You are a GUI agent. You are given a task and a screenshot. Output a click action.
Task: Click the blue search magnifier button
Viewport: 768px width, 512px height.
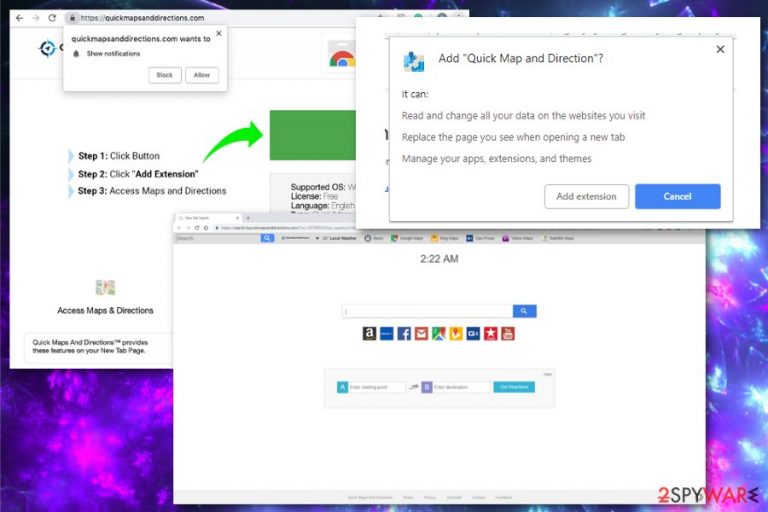pos(525,311)
